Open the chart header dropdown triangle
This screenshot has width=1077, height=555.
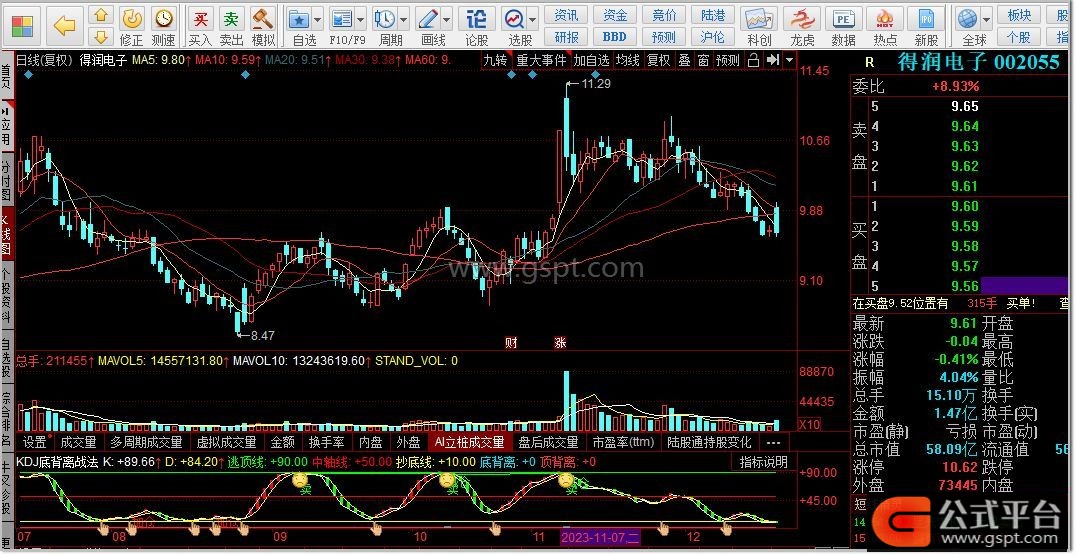(789, 60)
